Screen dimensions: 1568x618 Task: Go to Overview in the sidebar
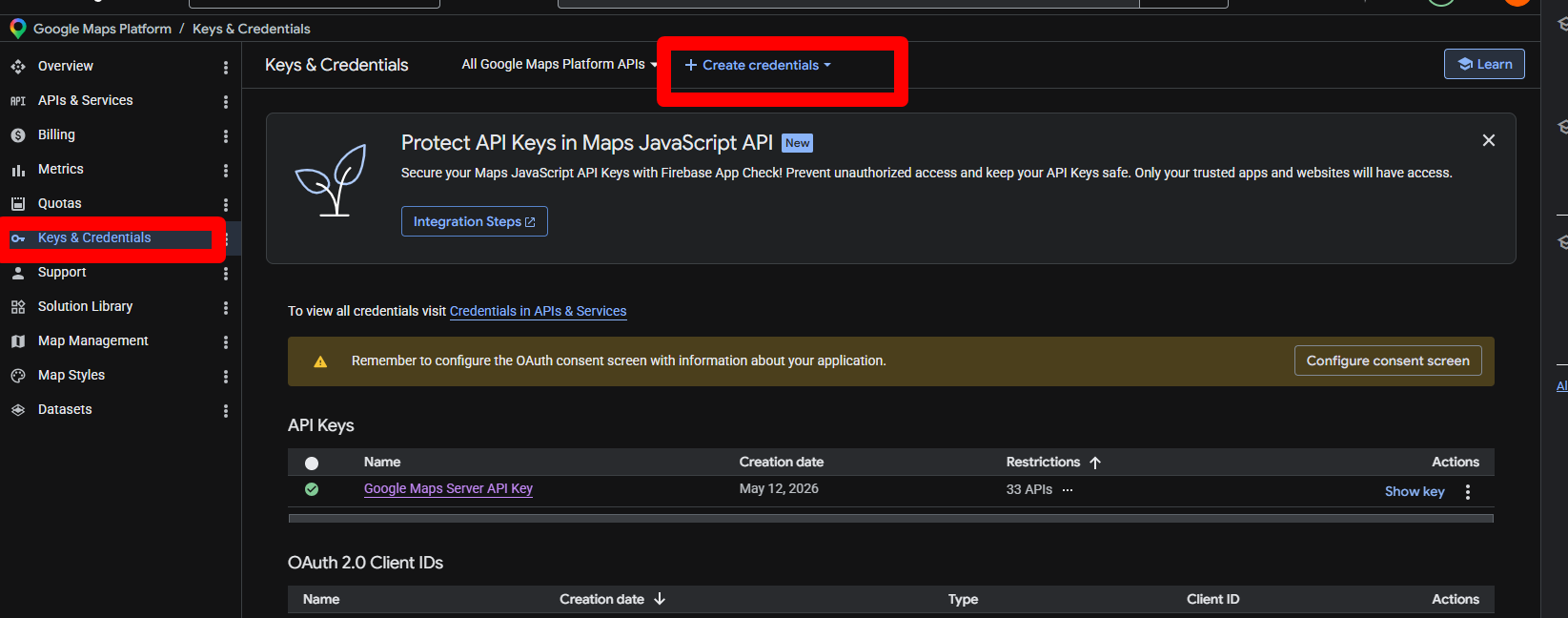click(x=66, y=66)
